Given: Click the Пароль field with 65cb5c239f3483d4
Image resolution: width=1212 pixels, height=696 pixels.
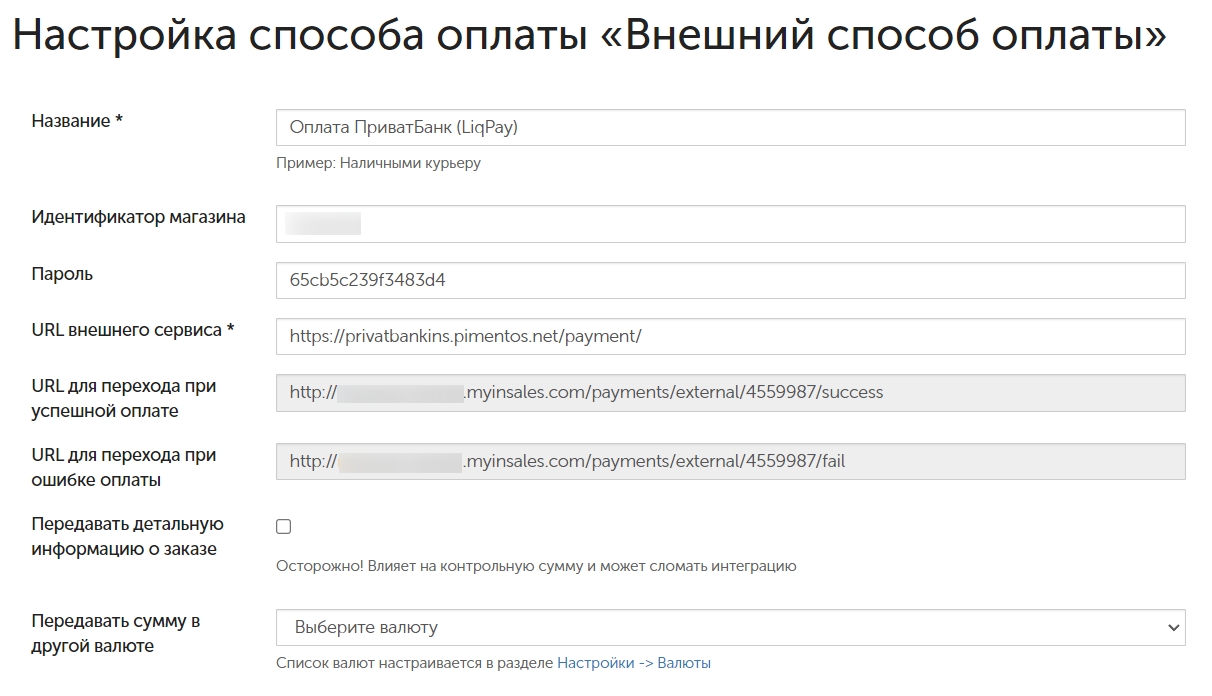Looking at the screenshot, I should [x=730, y=280].
